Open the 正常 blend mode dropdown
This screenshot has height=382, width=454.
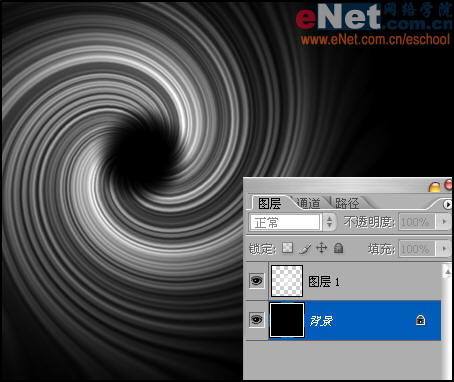pos(292,222)
